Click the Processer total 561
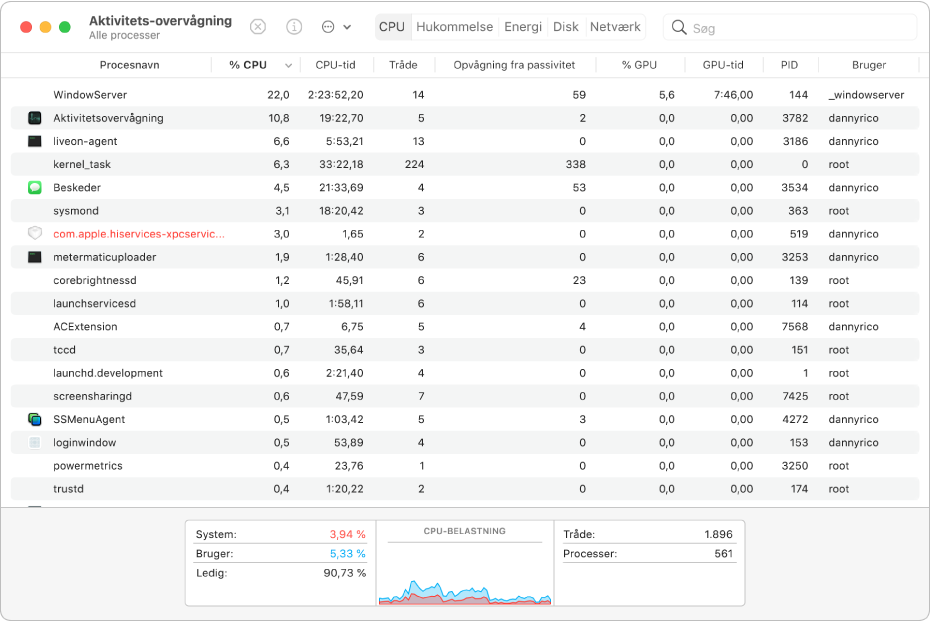Screen dimensions: 931x622 click(x=723, y=554)
